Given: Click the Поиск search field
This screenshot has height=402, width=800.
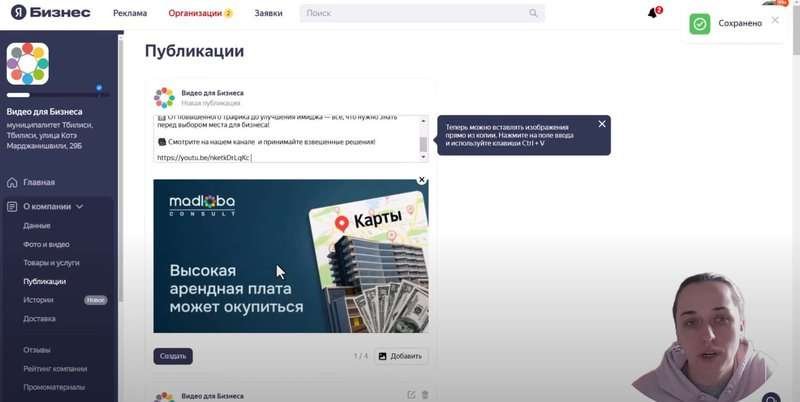Looking at the screenshot, I should (422, 13).
